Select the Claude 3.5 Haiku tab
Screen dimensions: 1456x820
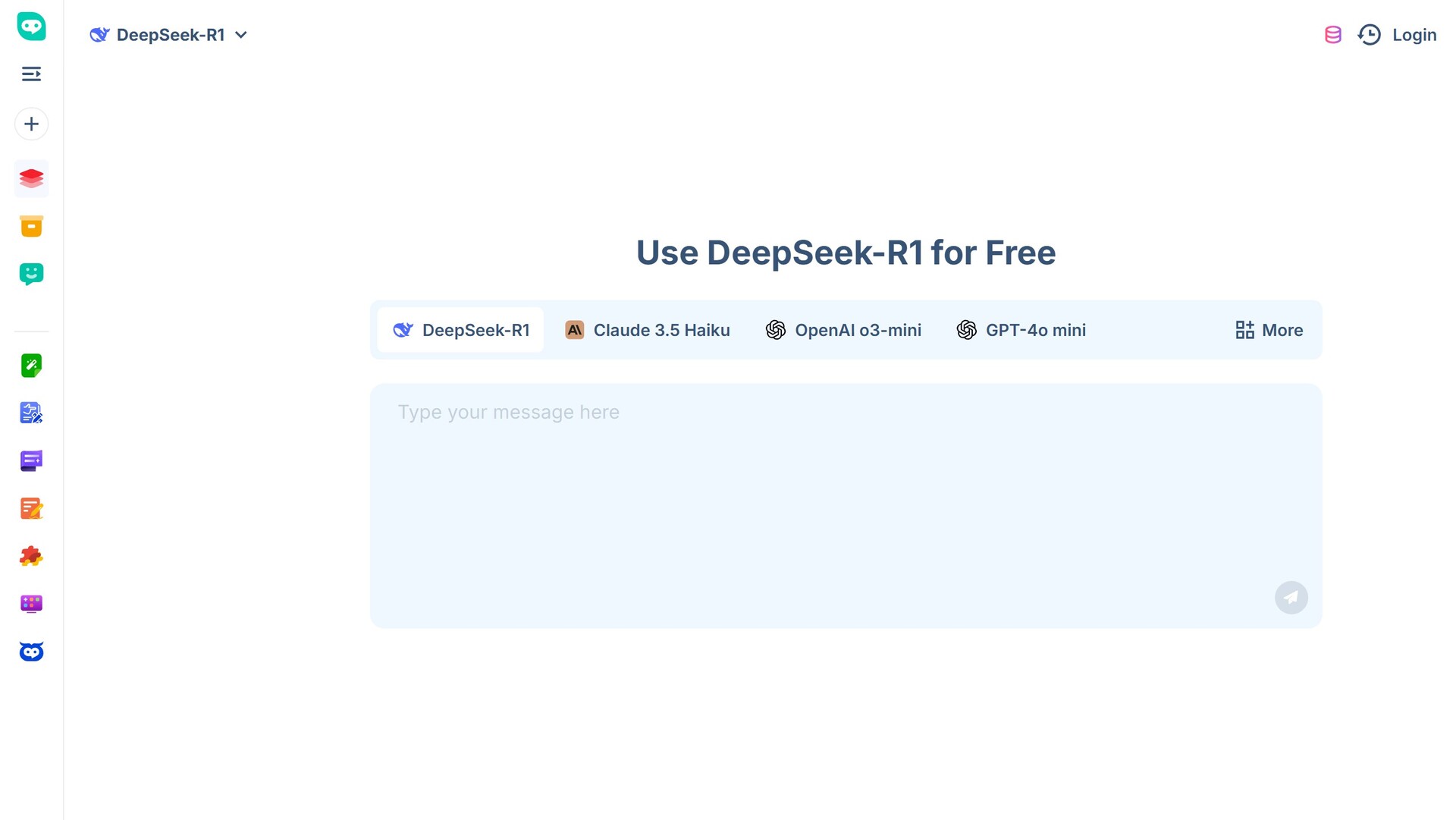(x=661, y=330)
